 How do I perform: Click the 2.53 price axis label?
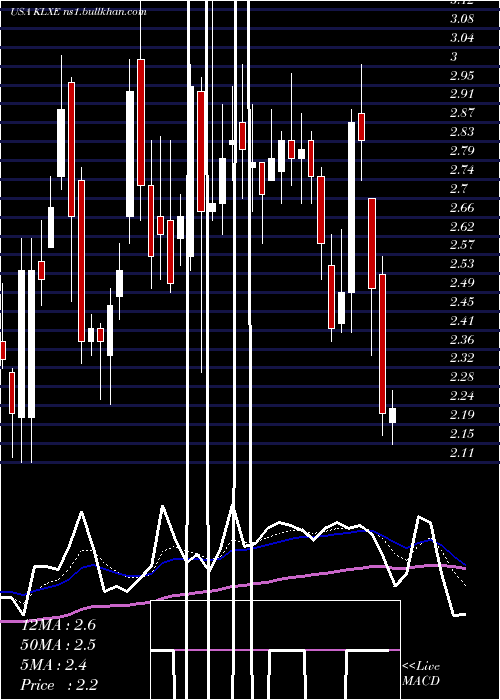click(x=462, y=264)
